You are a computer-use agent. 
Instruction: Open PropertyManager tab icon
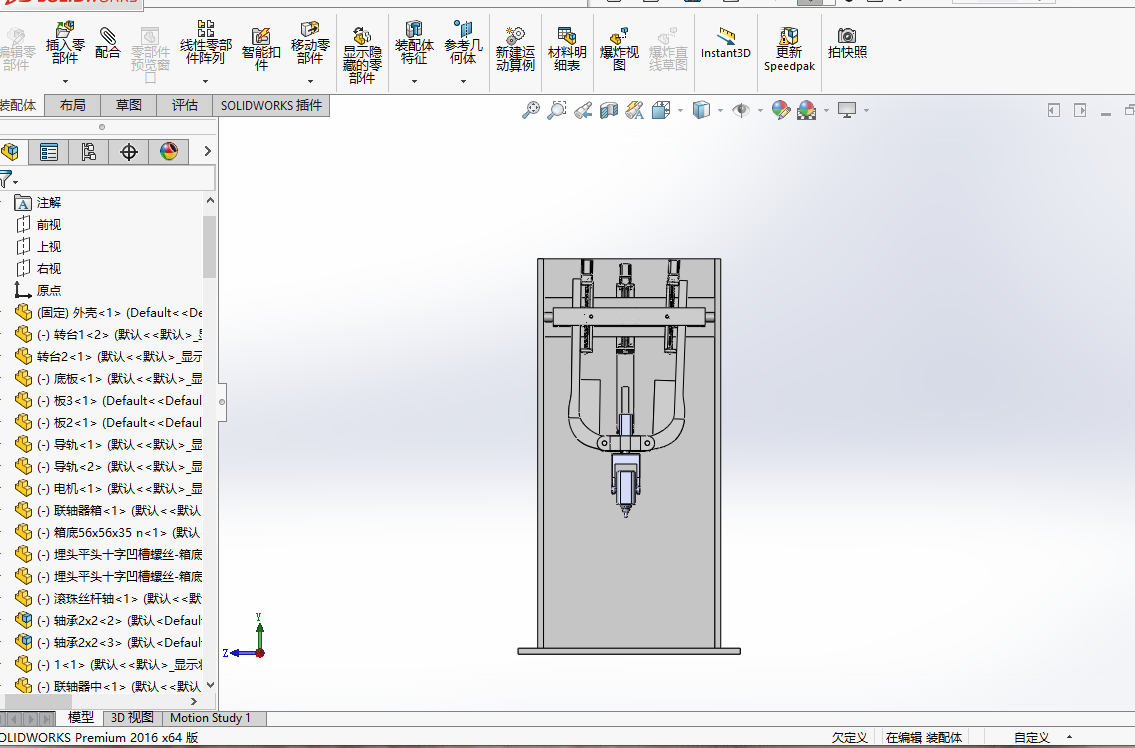tap(48, 151)
